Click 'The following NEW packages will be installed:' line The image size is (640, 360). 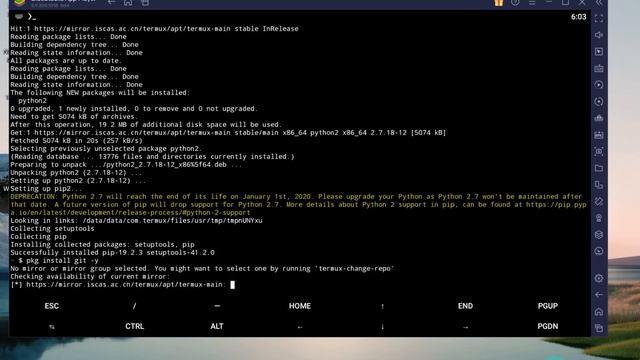click(x=100, y=93)
